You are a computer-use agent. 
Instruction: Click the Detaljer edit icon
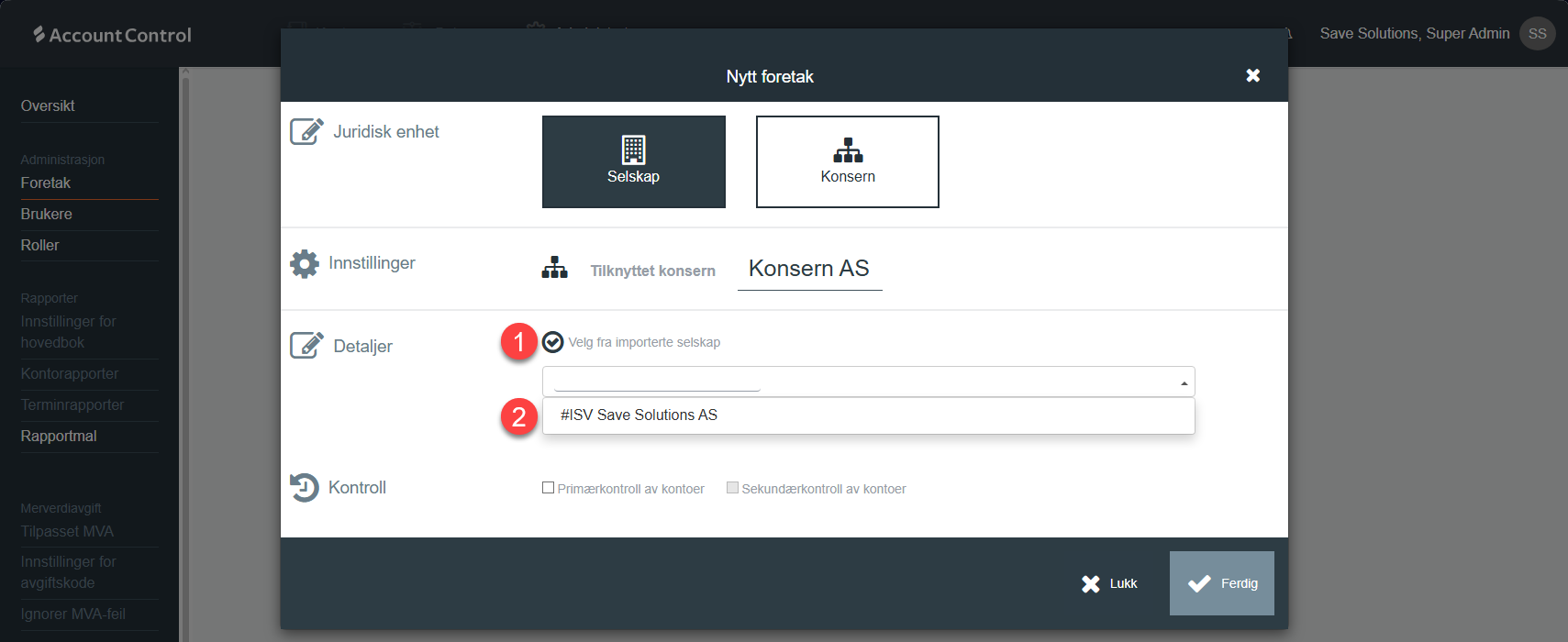pyautogui.click(x=306, y=346)
